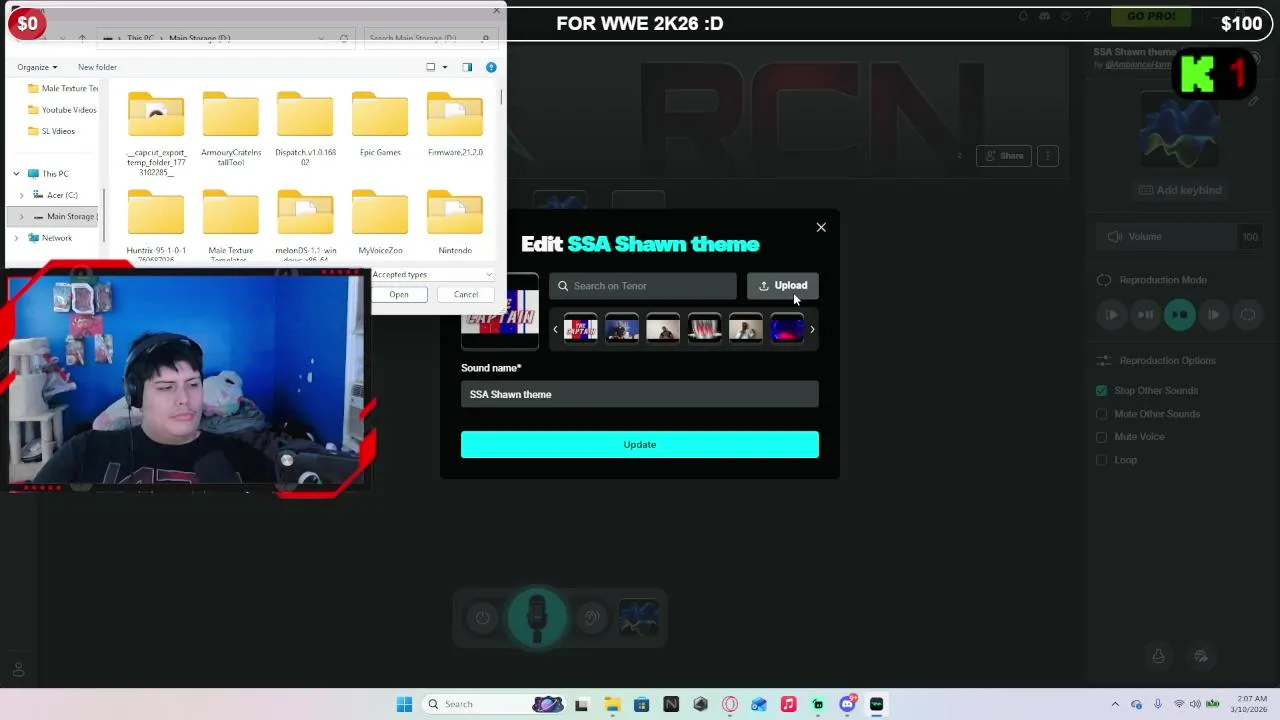Select the last purple GIF thumbnail in carousel
The width and height of the screenshot is (1280, 720).
tap(787, 328)
